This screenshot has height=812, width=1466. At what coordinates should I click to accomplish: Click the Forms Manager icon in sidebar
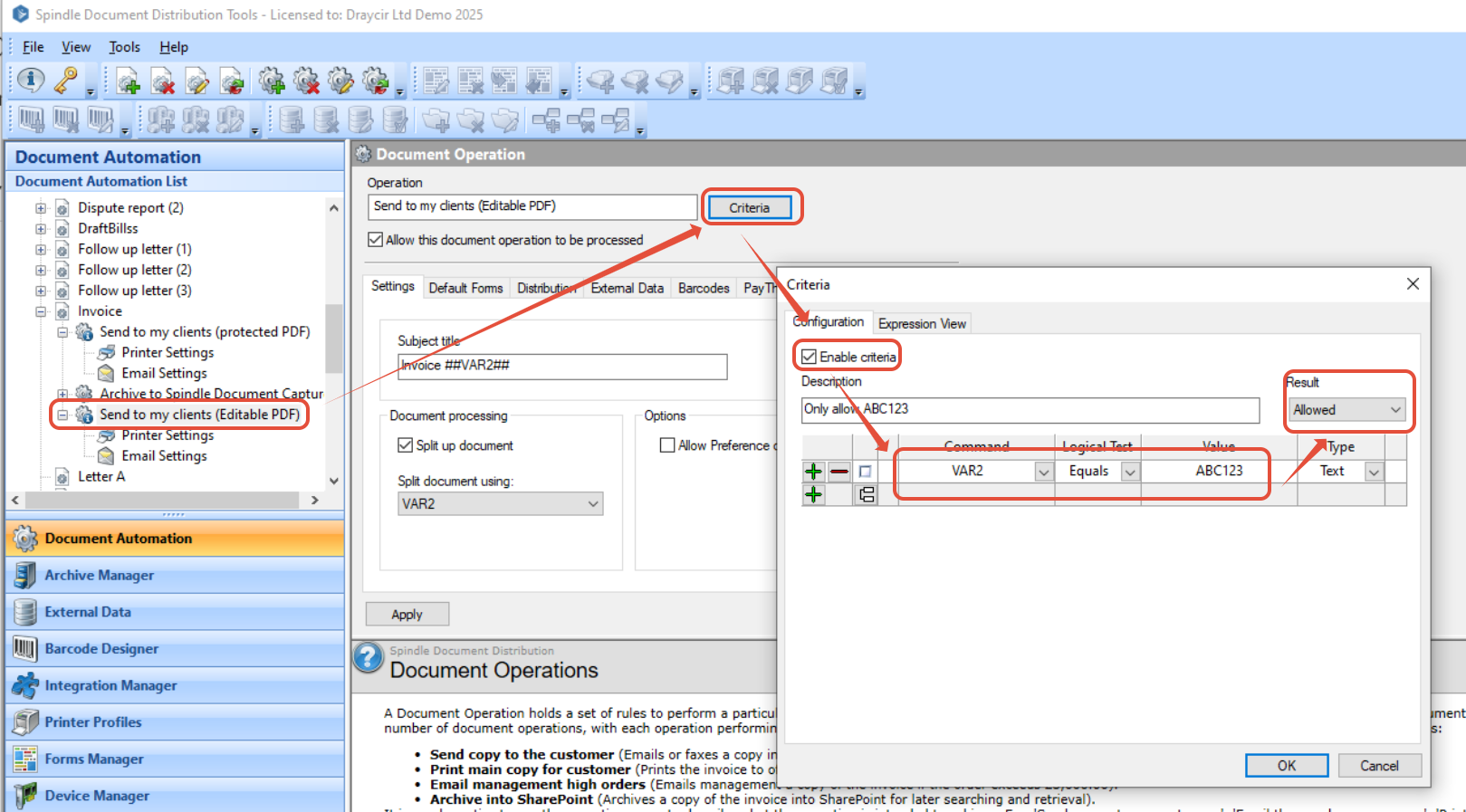click(25, 759)
